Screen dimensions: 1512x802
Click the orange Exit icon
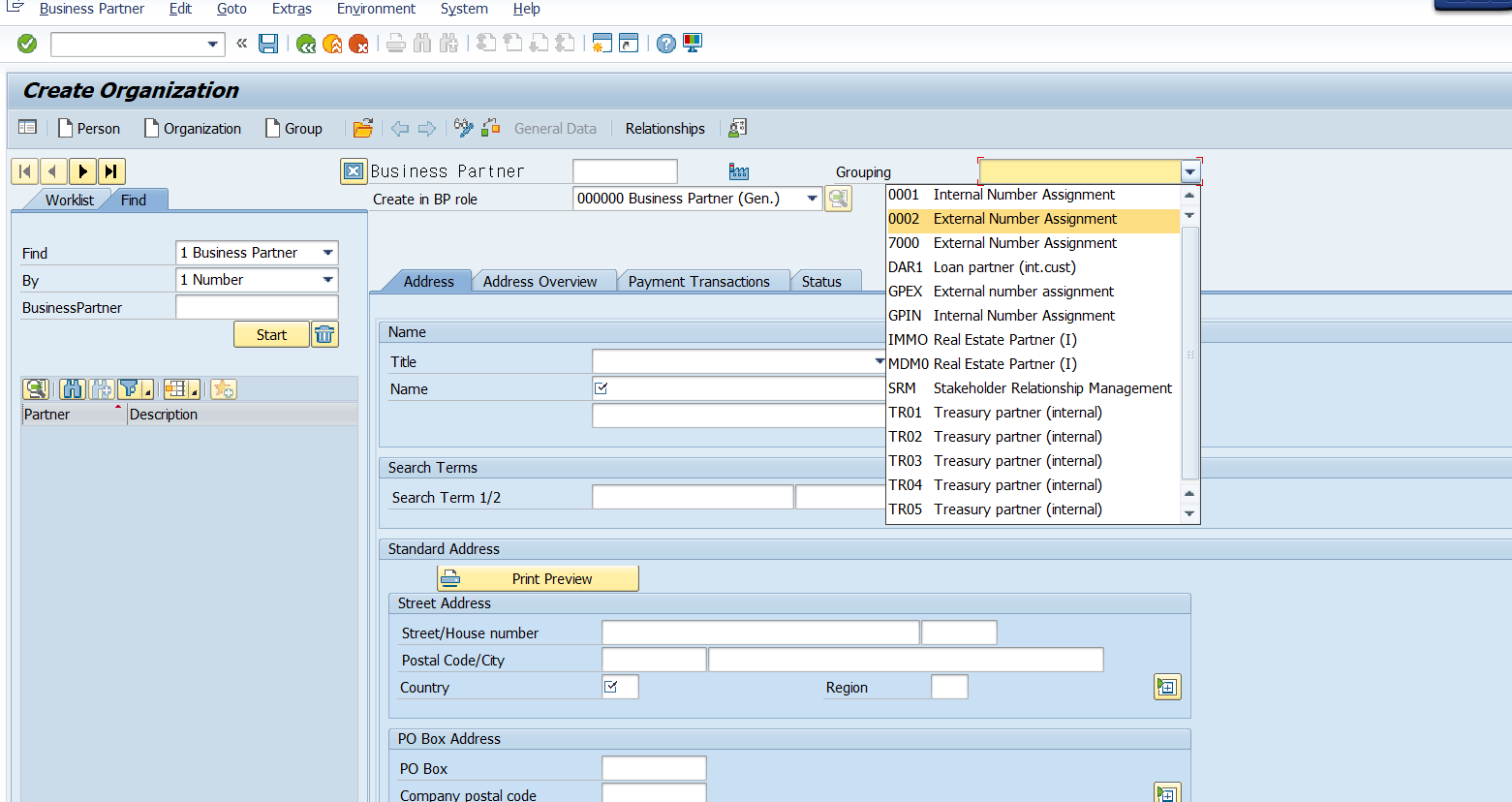pyautogui.click(x=332, y=44)
